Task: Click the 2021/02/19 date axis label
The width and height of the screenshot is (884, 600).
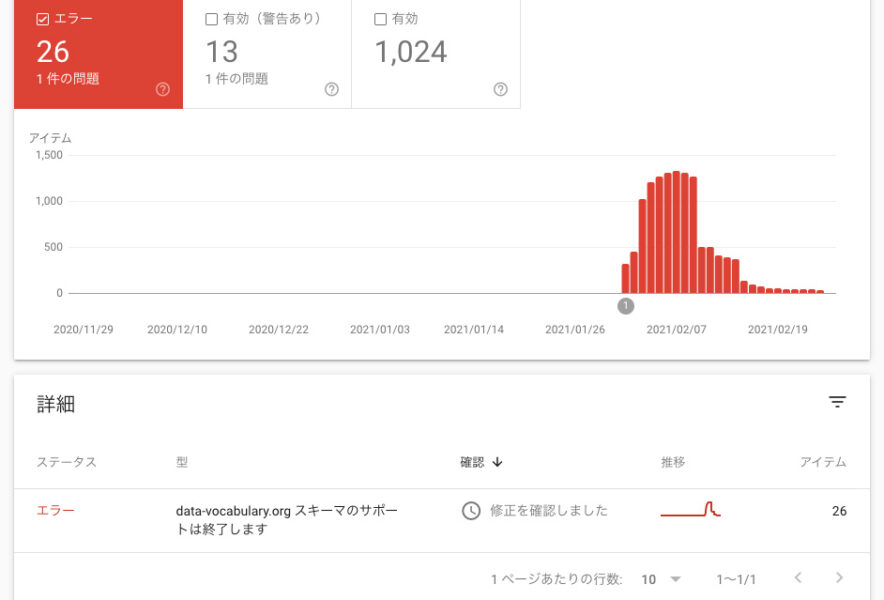Action: point(777,329)
